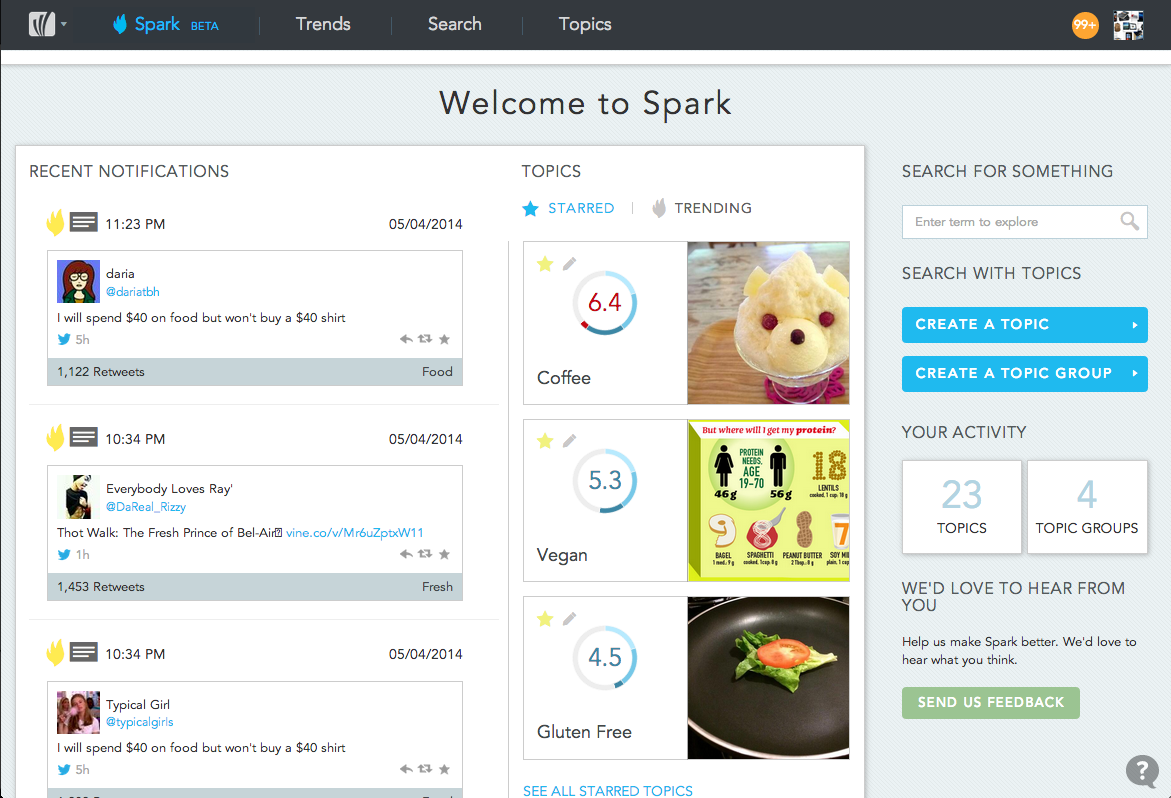Favorite the Everybody Loves Ray' tweet
Viewport: 1171px width, 798px height.
click(444, 554)
